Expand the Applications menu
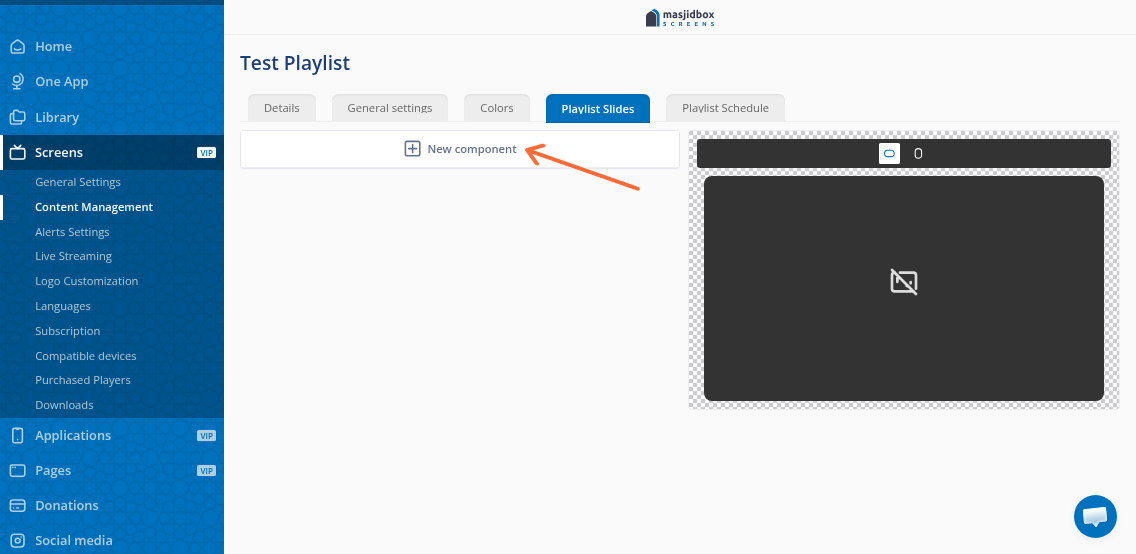Screen dimensions: 1136x554 tap(112, 435)
